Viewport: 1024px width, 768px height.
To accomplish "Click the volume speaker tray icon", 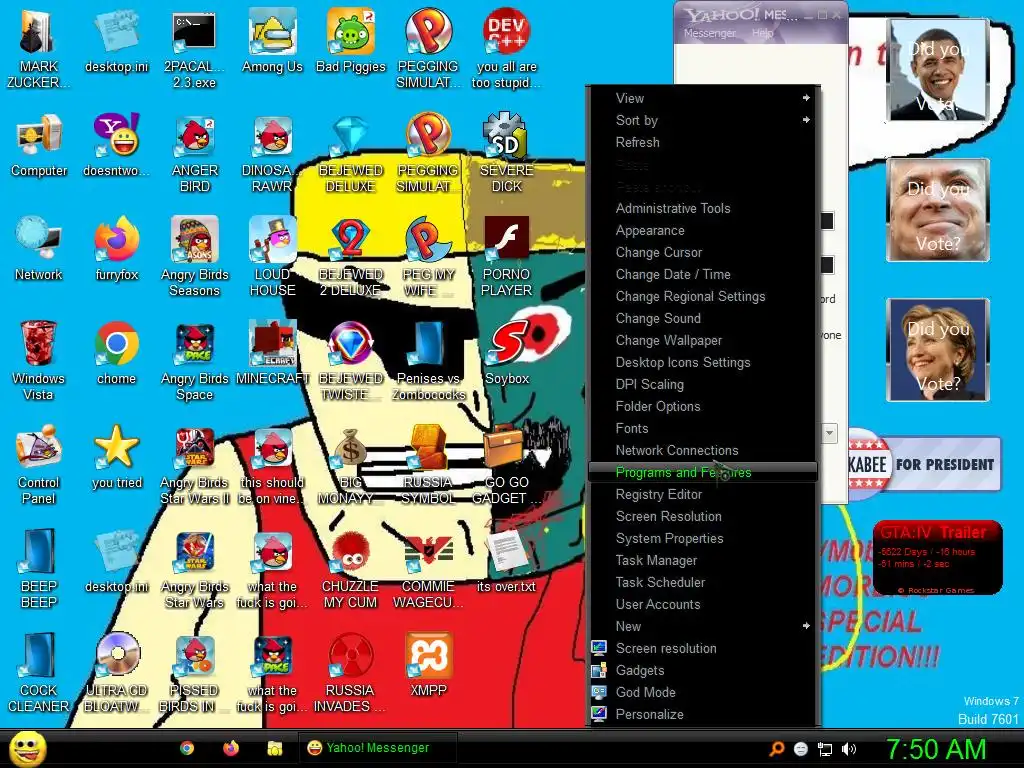I will 848,749.
